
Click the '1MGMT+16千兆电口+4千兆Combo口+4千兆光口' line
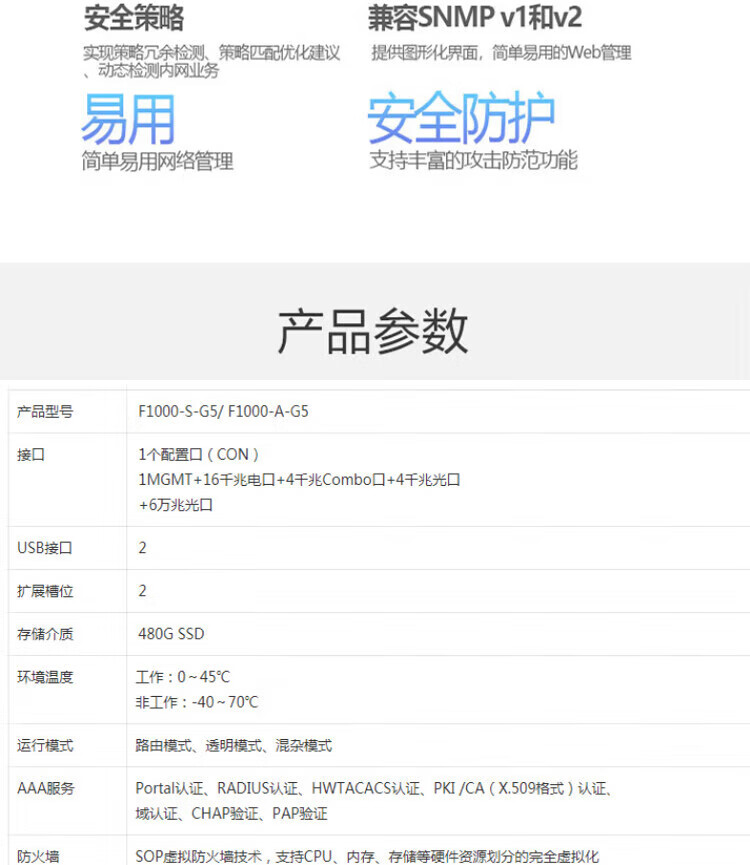click(299, 480)
